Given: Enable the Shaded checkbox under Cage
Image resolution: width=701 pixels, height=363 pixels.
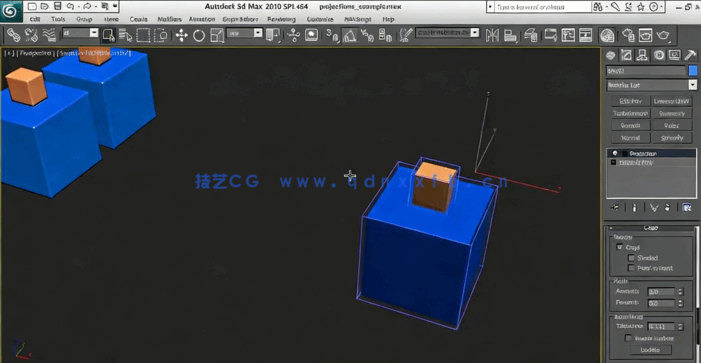Looking at the screenshot, I should (631, 257).
